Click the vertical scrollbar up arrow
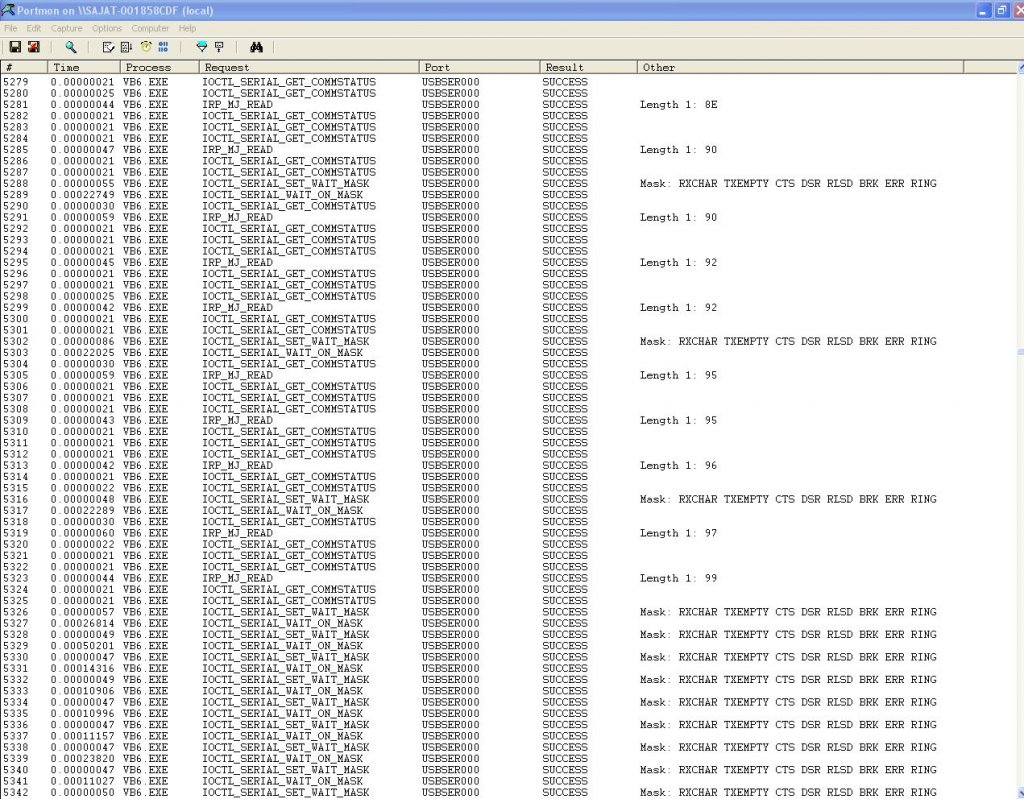Image resolution: width=1024 pixels, height=799 pixels. [1021, 67]
